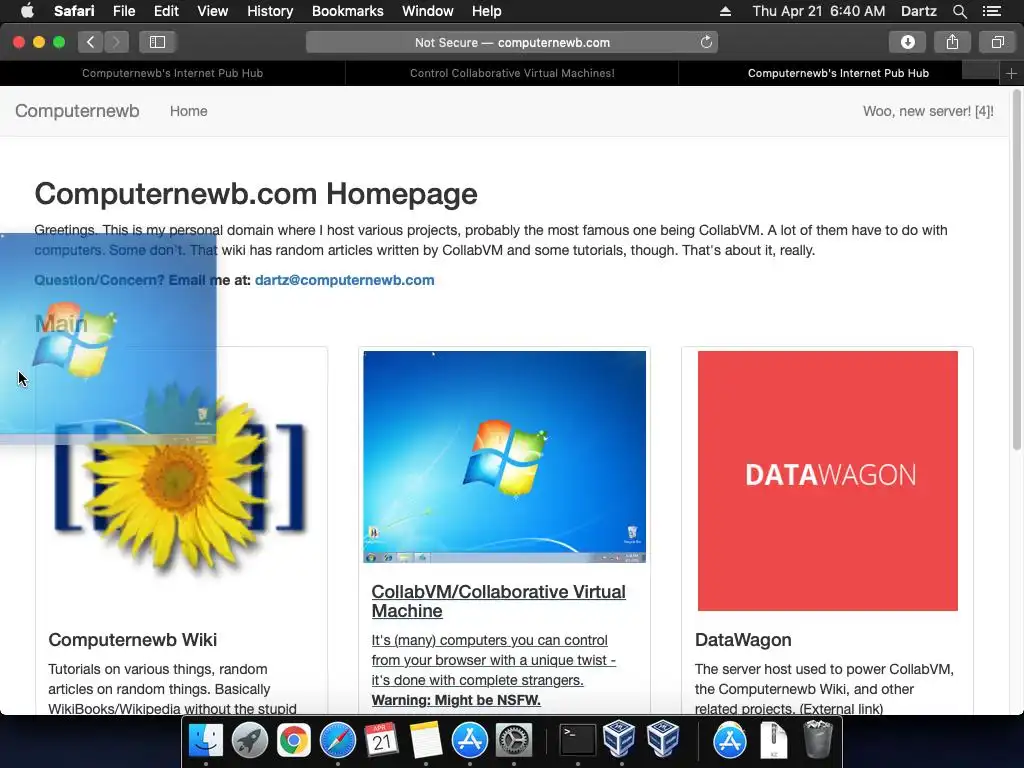Open the History menu
The image size is (1024, 768).
[270, 11]
